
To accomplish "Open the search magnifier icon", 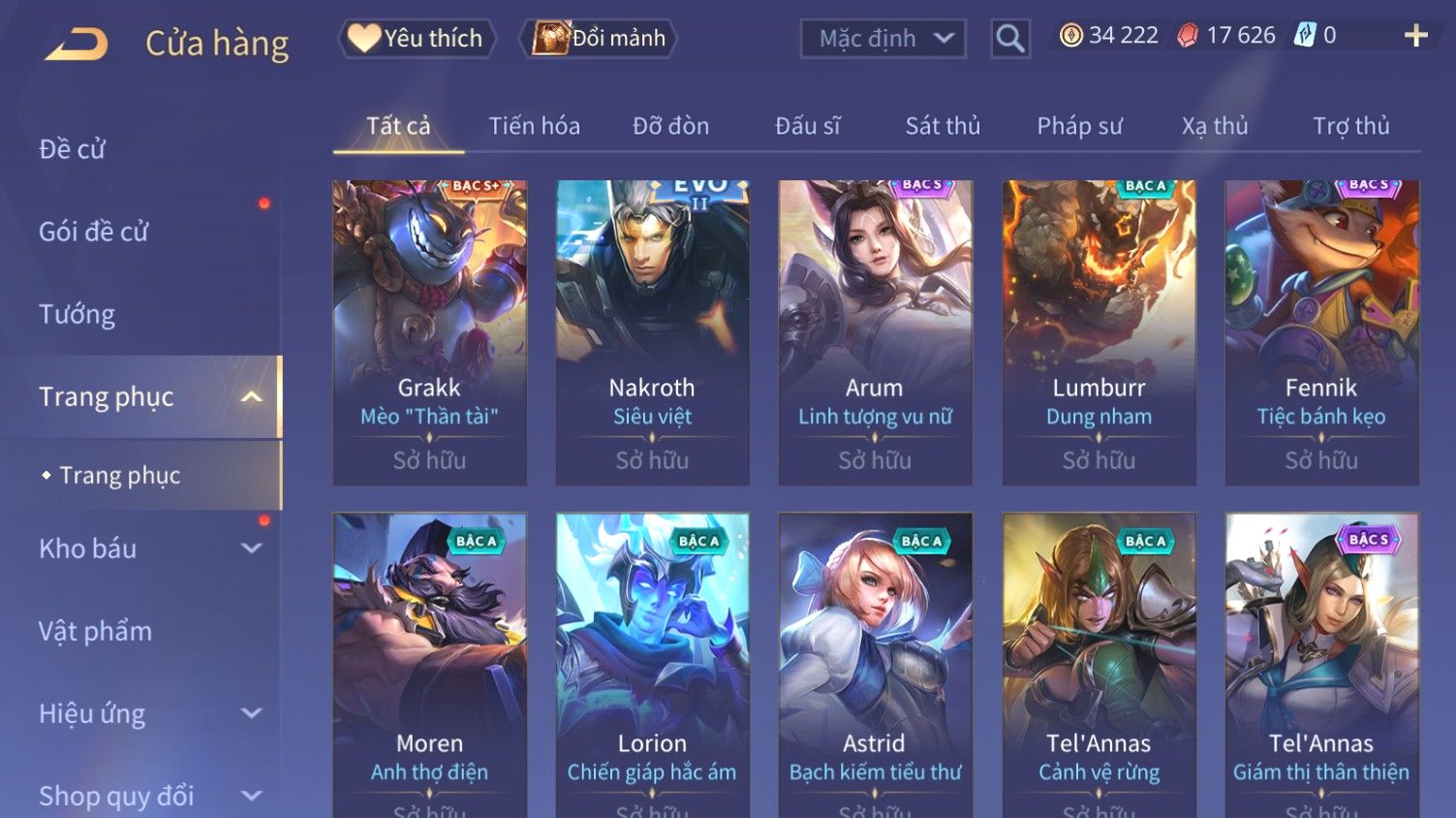I will (x=1010, y=39).
